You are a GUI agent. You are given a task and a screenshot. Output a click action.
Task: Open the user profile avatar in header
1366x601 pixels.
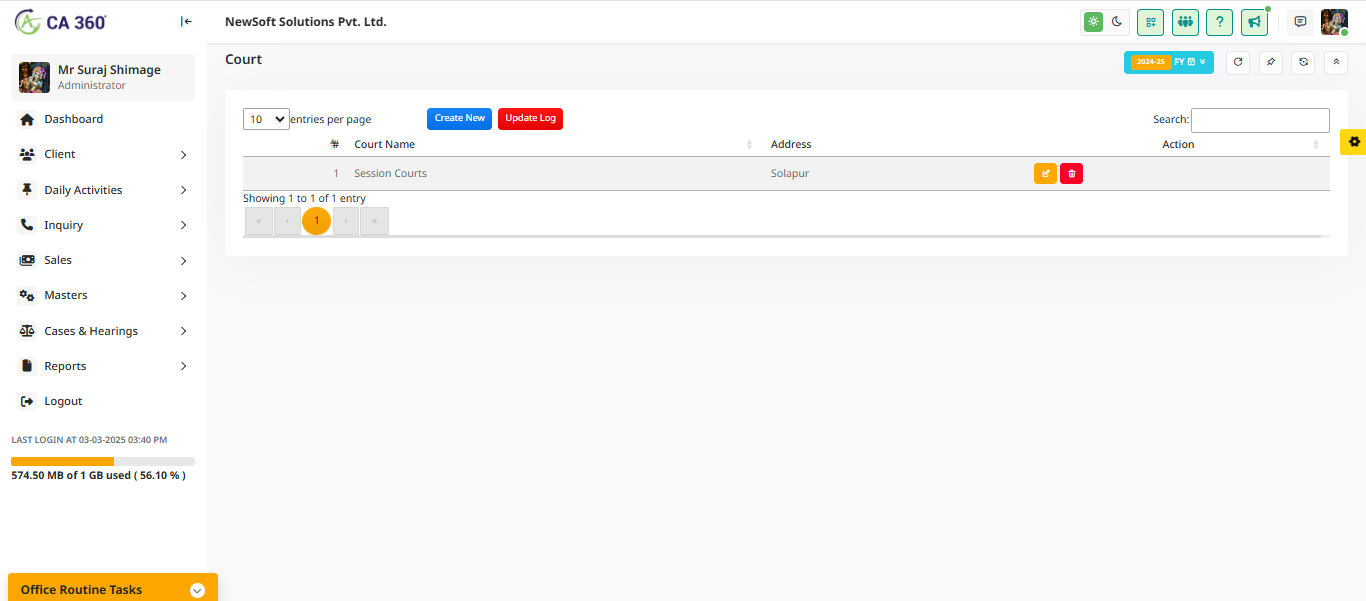pyautogui.click(x=1334, y=22)
